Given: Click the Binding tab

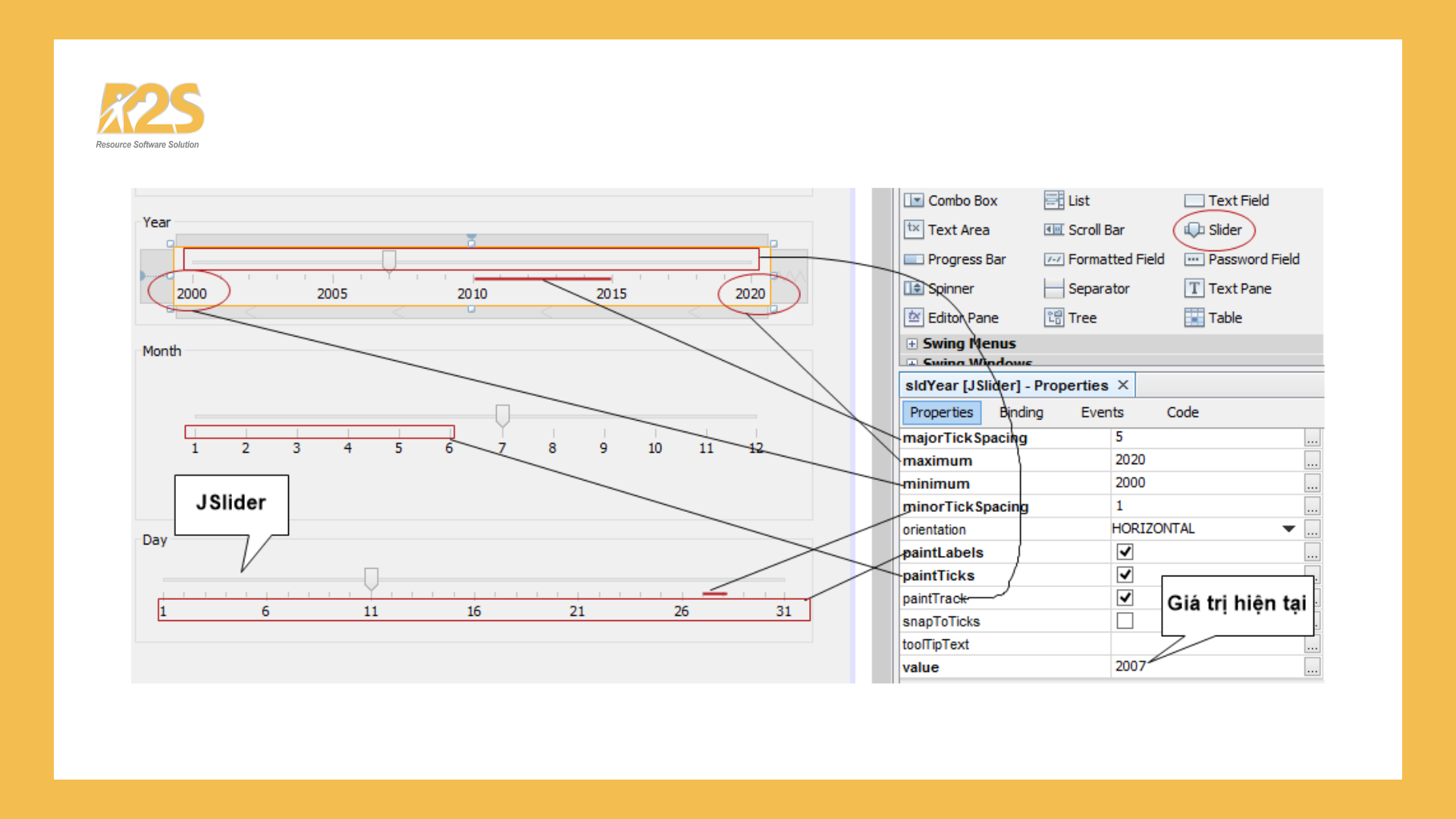Looking at the screenshot, I should (x=1021, y=413).
